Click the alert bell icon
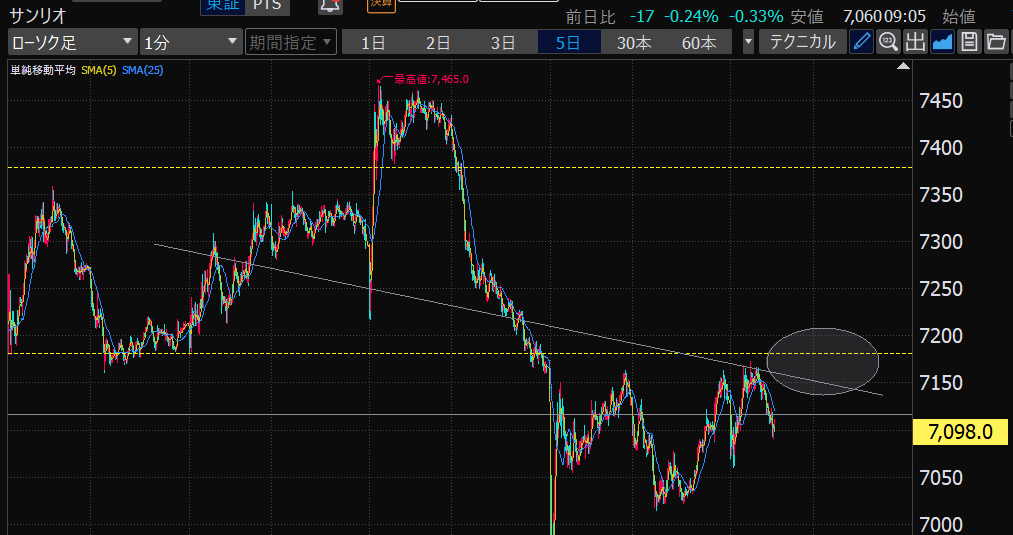This screenshot has height=535, width=1013. click(330, 6)
